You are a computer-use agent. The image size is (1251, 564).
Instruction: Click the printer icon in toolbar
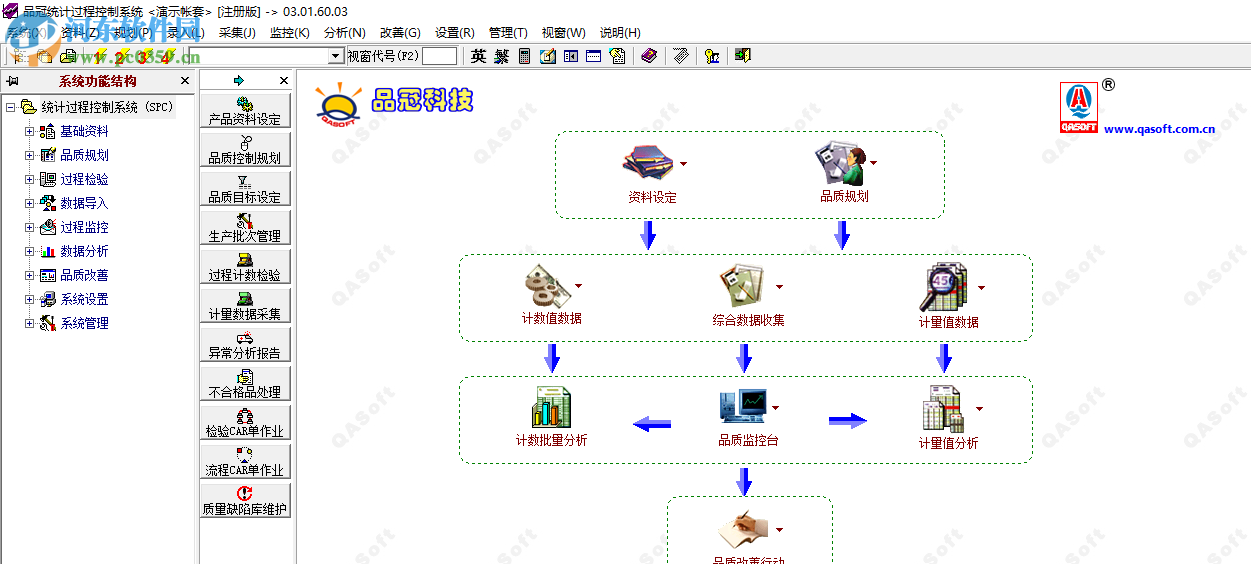pyautogui.click(x=69, y=56)
